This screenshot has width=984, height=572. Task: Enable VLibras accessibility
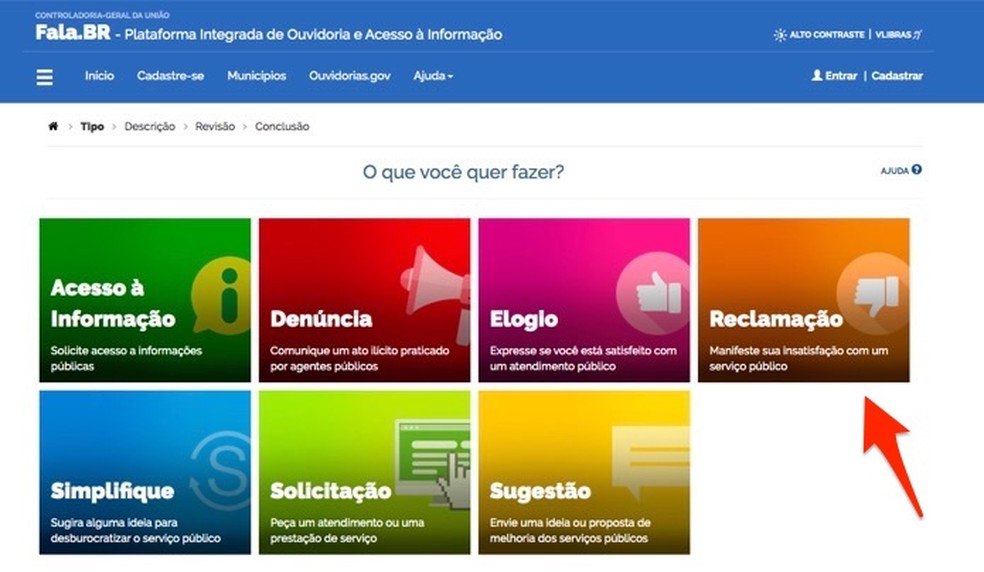(x=898, y=35)
